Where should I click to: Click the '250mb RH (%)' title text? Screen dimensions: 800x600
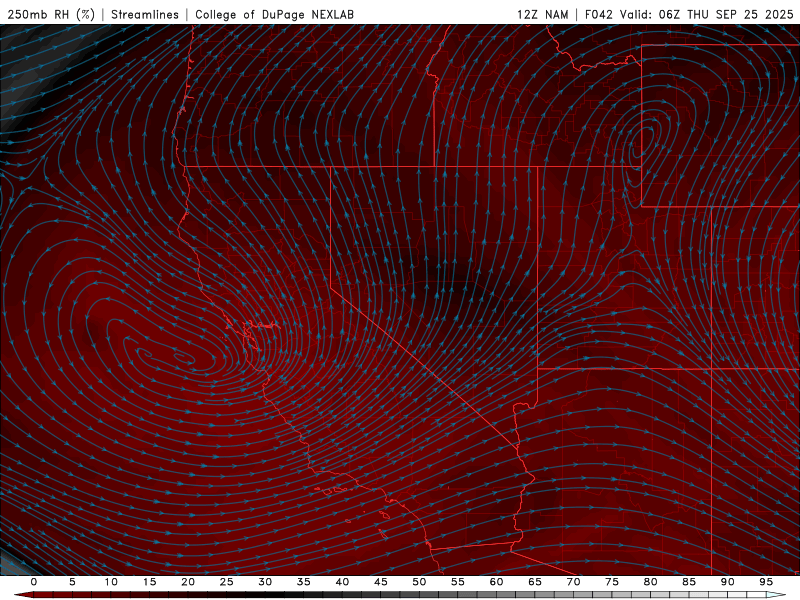pos(51,14)
